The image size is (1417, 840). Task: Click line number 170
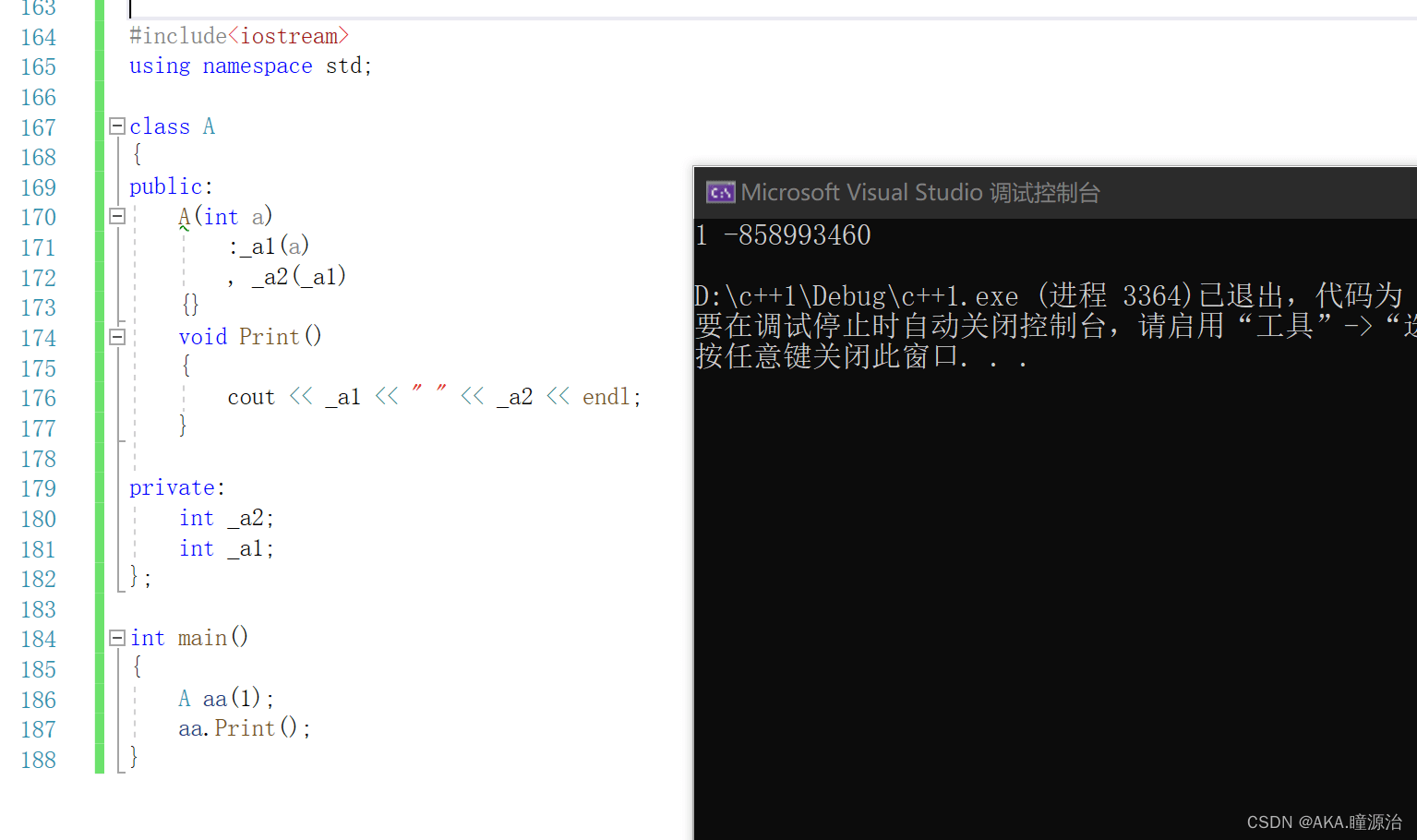click(x=38, y=217)
